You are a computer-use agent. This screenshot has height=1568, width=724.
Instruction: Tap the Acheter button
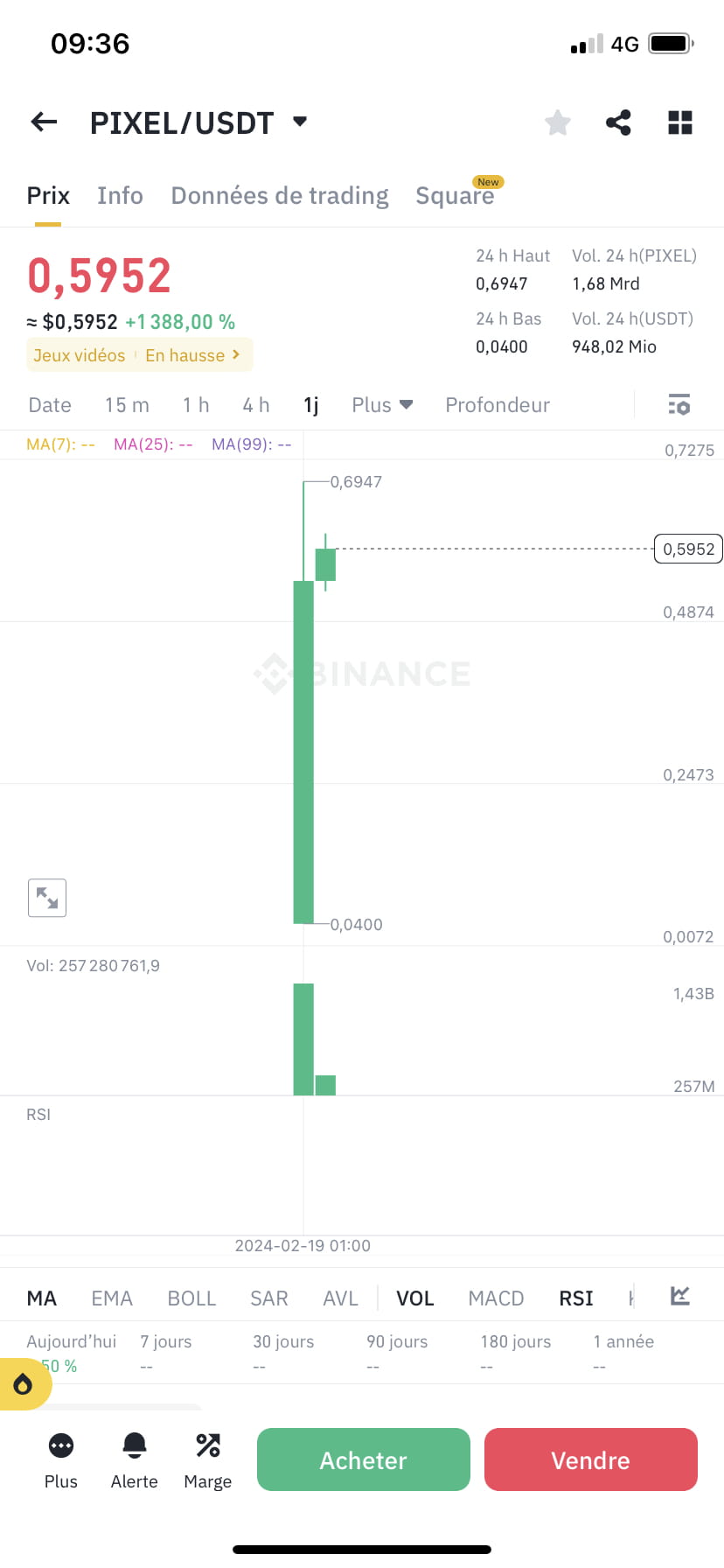pos(364,1459)
